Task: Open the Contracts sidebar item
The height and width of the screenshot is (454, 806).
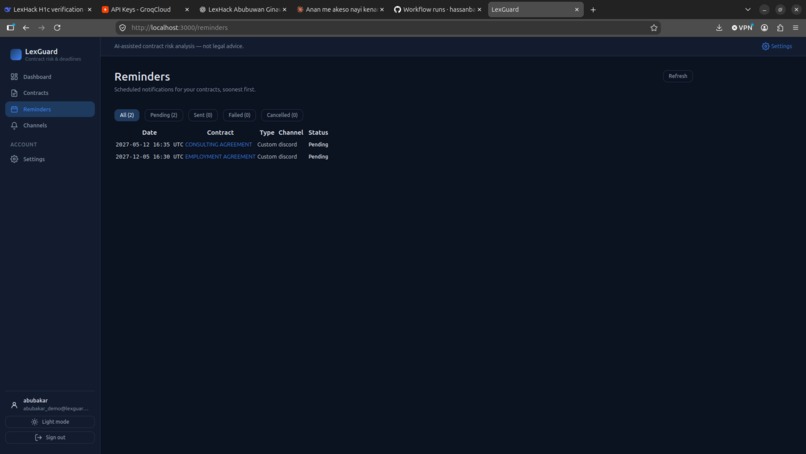Action: tap(50, 93)
